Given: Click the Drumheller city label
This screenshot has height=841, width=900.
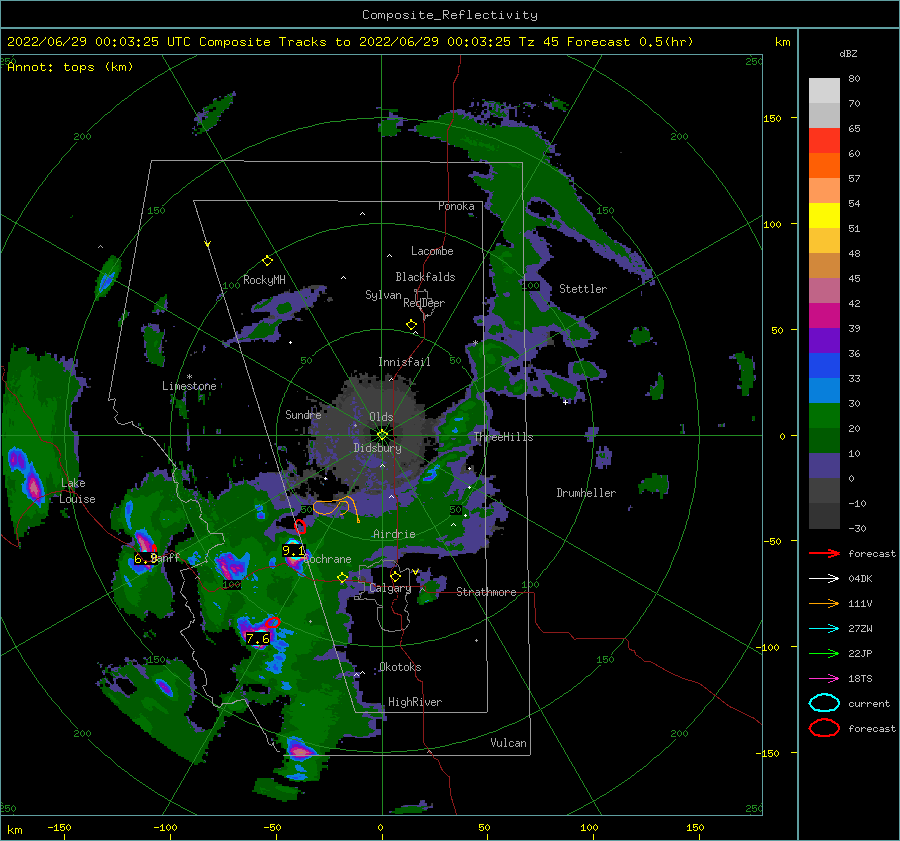Looking at the screenshot, I should [x=586, y=493].
